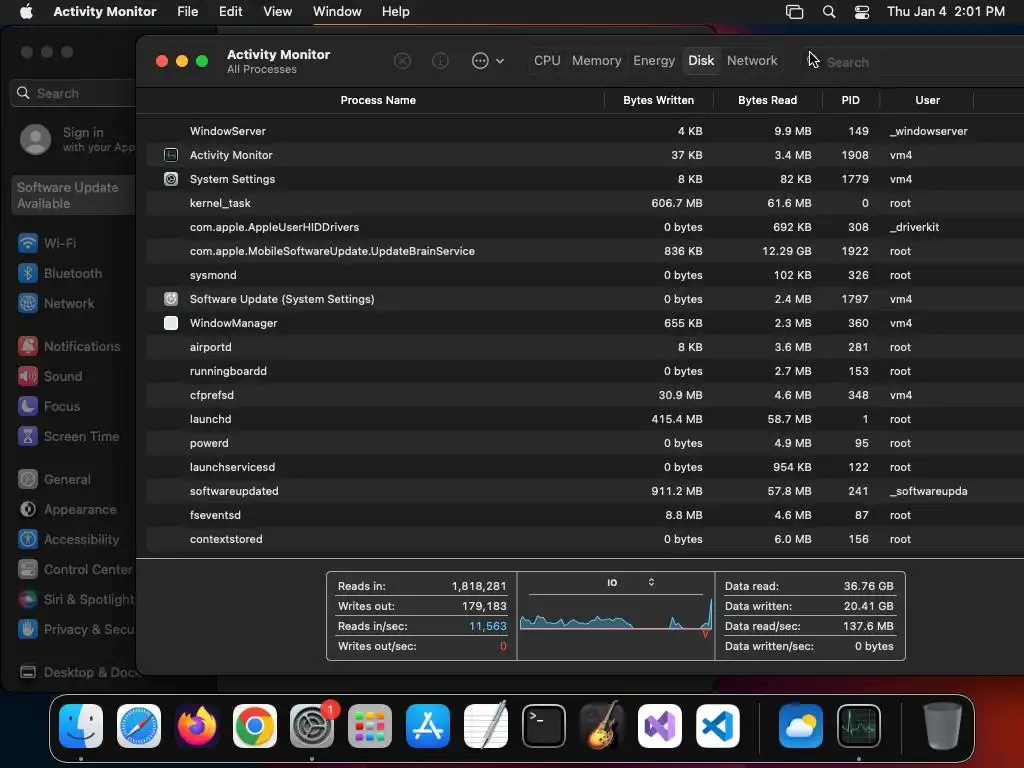The height and width of the screenshot is (768, 1024).
Task: Click the System Settings sidebar search field
Action: point(73,93)
